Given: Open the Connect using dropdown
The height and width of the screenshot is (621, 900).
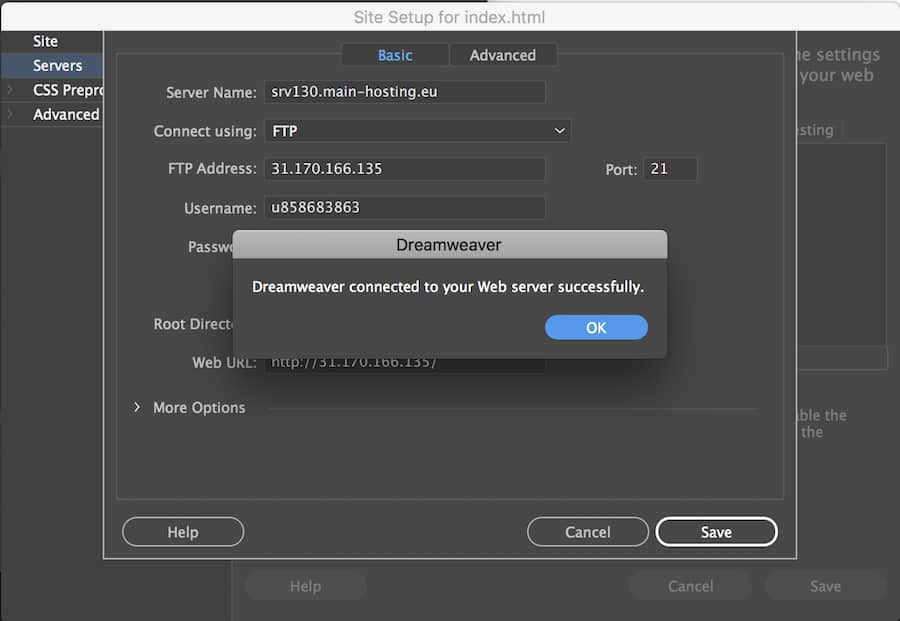Looking at the screenshot, I should tap(420, 130).
